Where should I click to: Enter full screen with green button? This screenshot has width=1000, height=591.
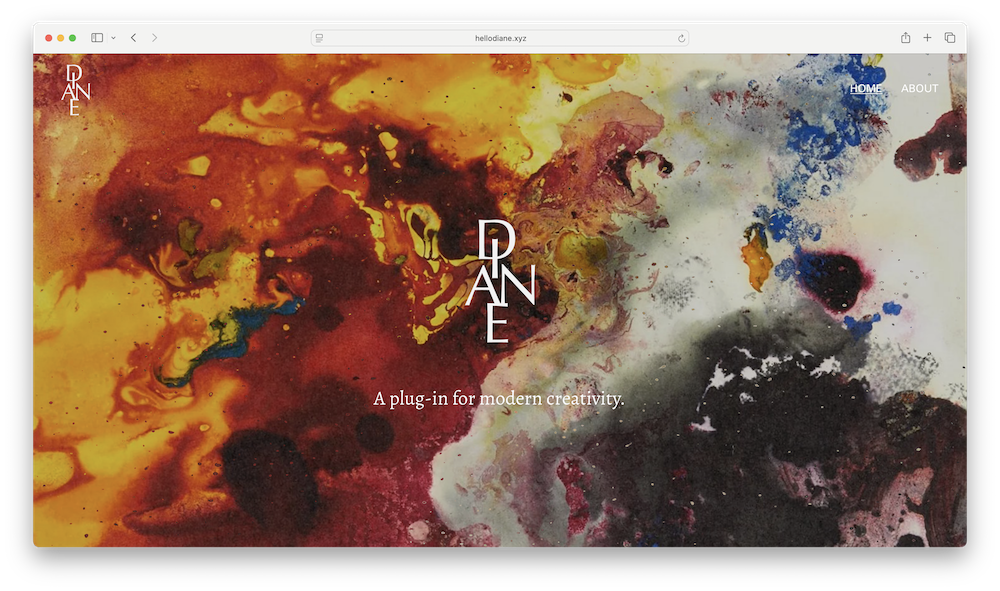coord(73,38)
